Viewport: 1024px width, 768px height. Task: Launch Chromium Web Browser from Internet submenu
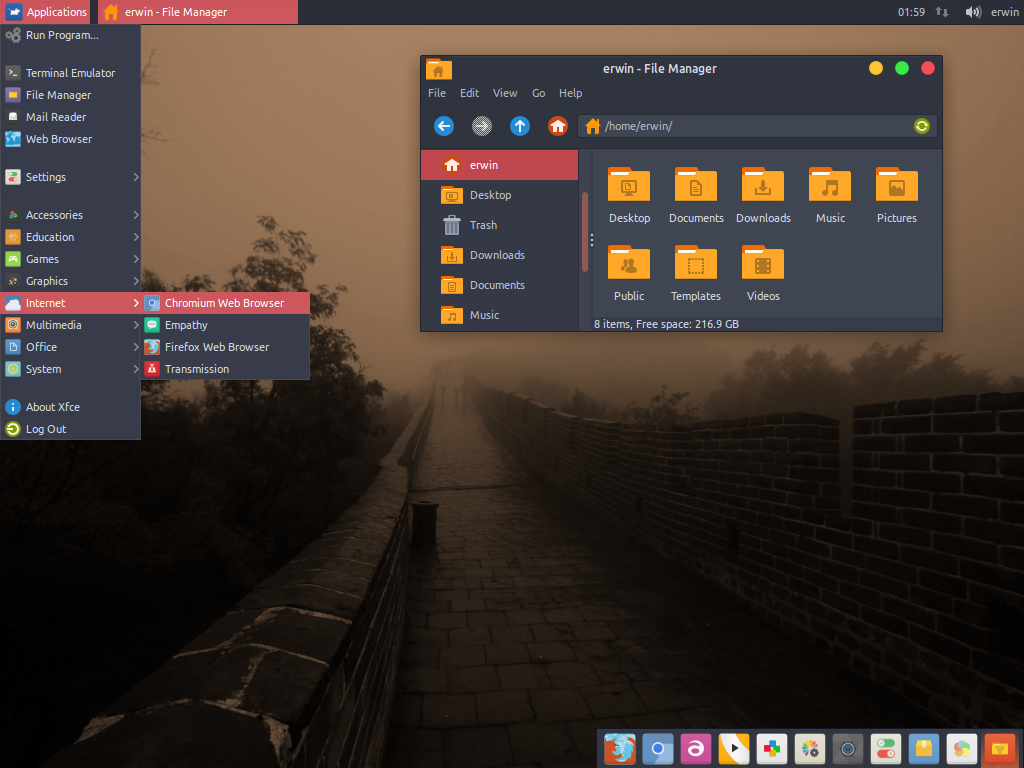(x=226, y=303)
